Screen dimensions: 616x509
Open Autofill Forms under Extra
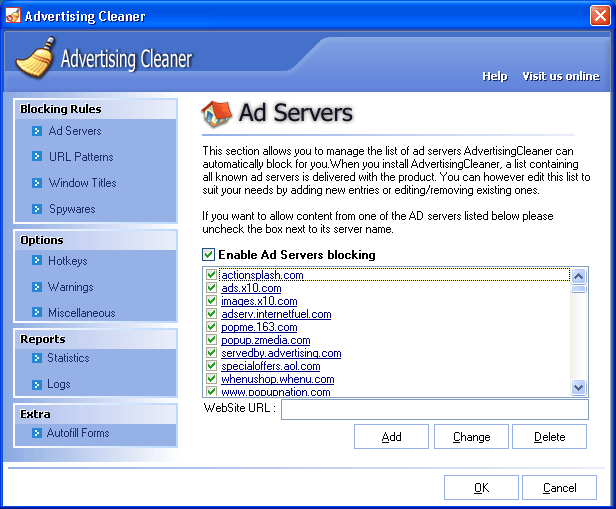click(78, 433)
